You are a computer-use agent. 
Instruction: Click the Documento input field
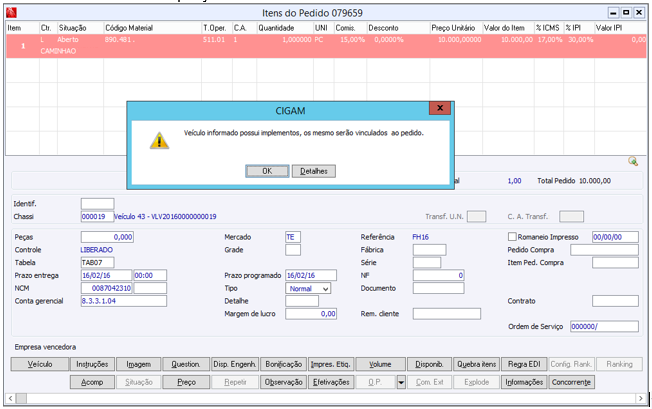439,288
